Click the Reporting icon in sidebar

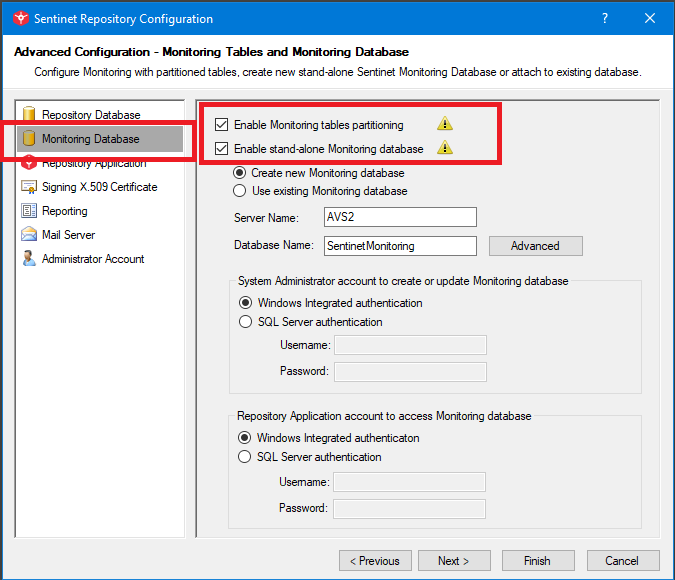(29, 211)
